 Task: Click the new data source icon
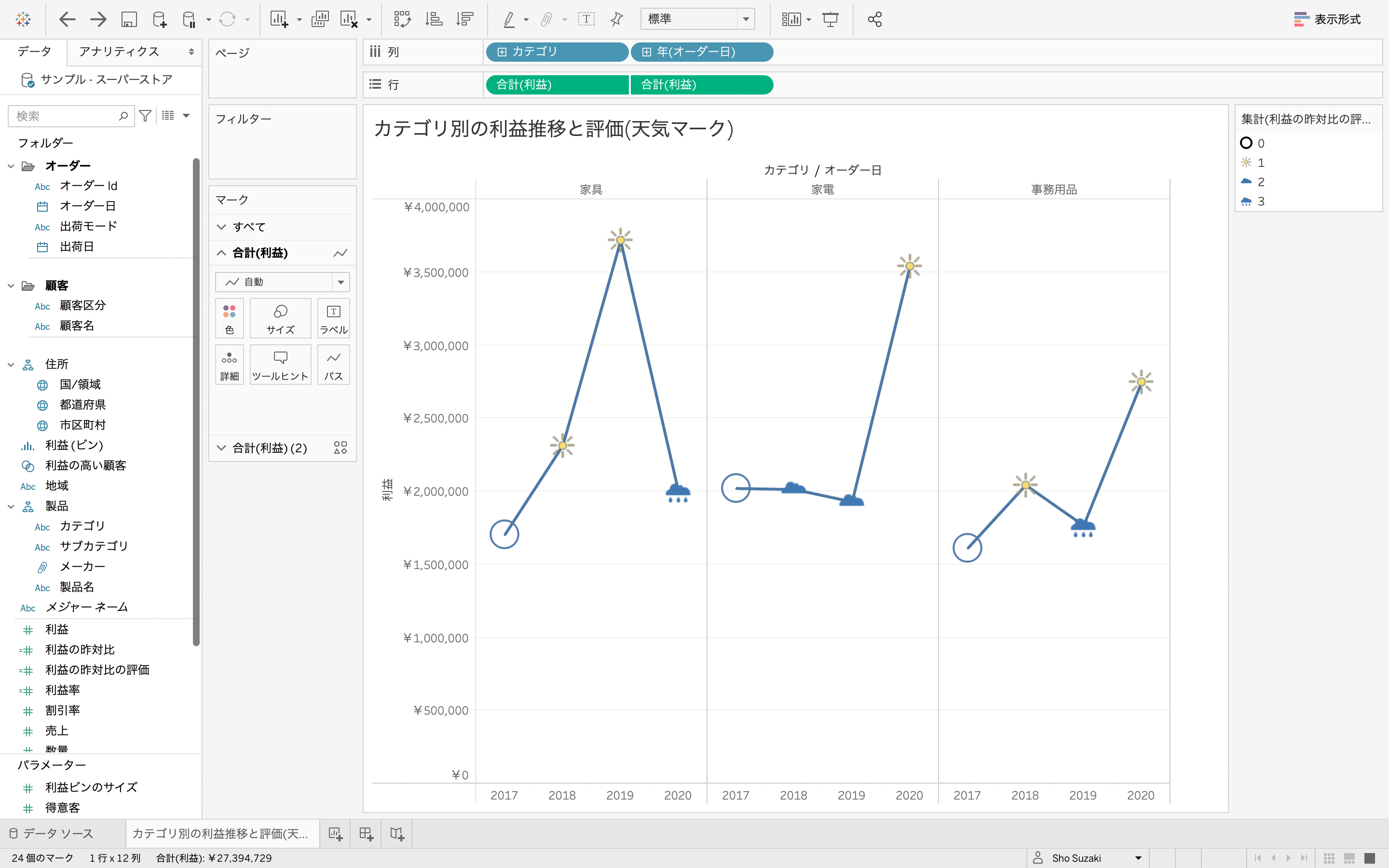[x=159, y=19]
